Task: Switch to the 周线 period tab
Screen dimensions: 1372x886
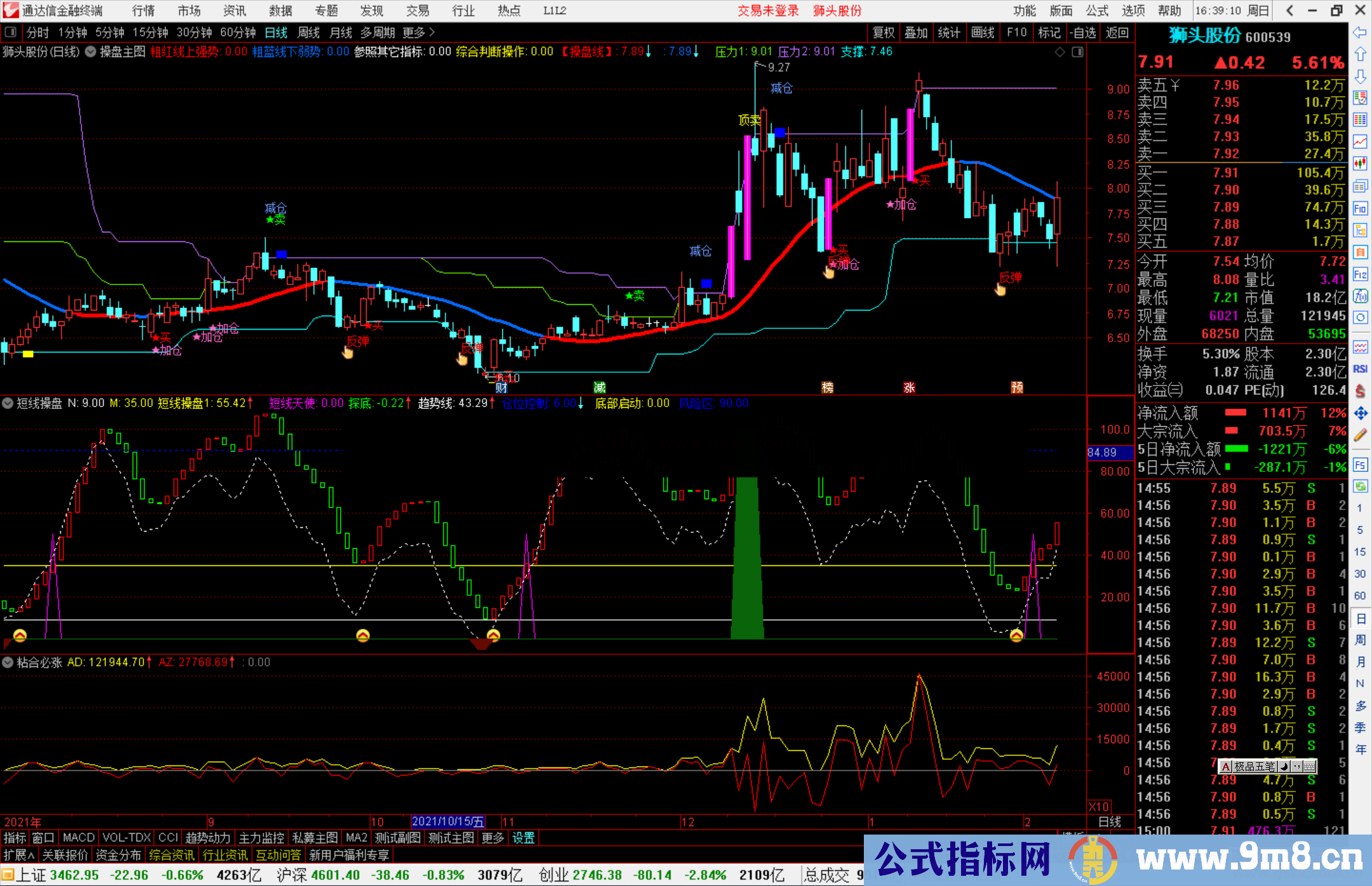Action: [x=308, y=32]
